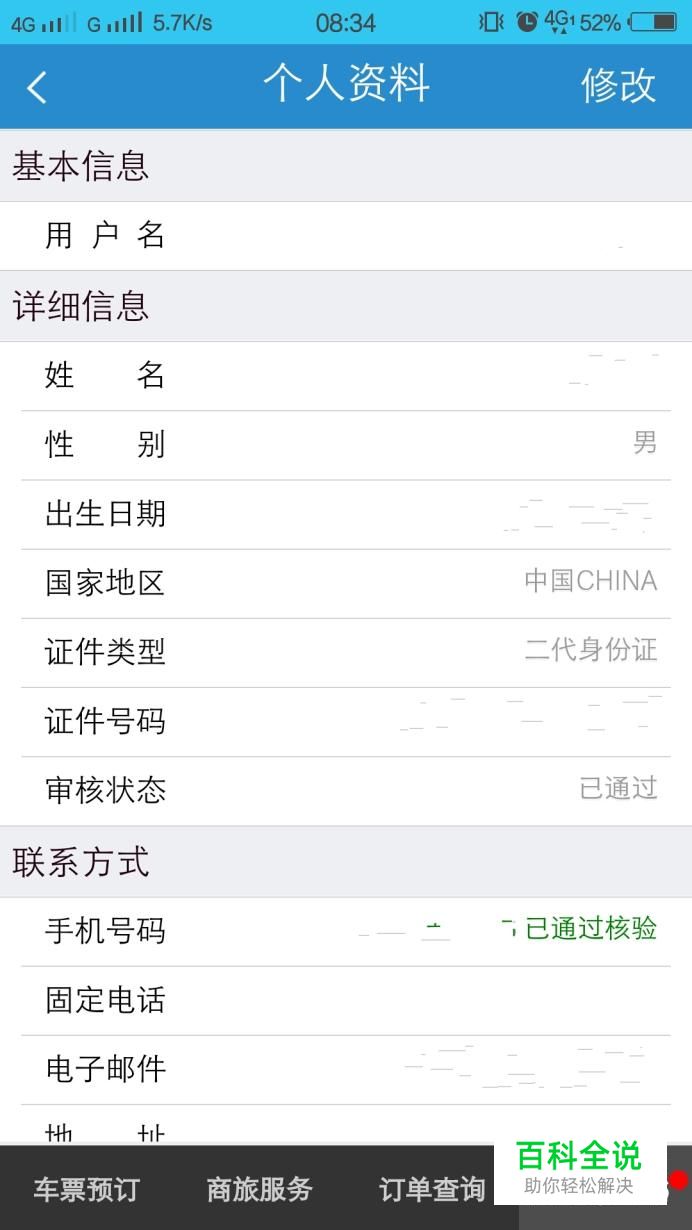
Task: Select the 电子邮件 row
Action: tap(346, 1070)
